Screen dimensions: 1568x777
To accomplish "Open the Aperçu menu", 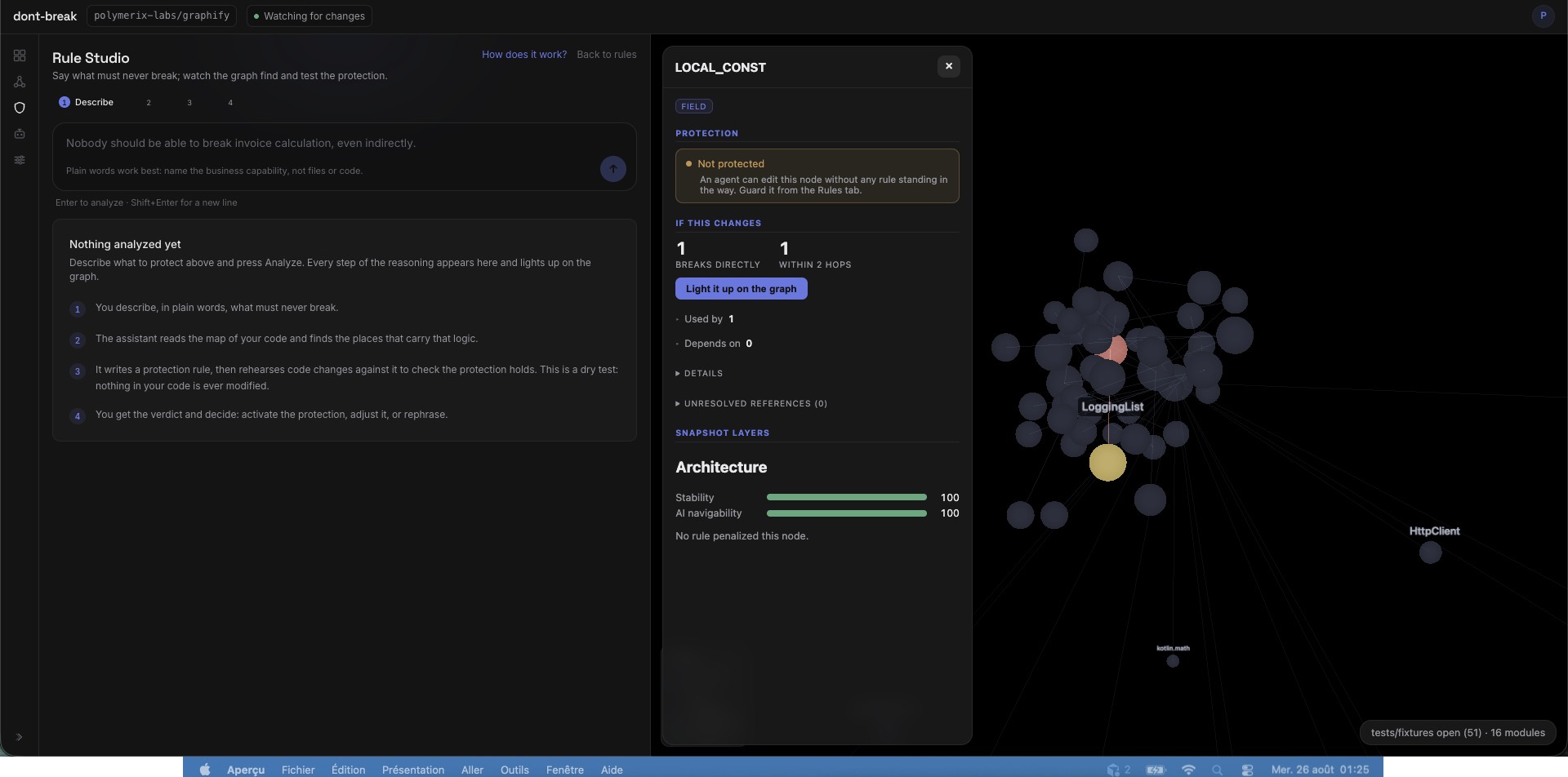I will point(246,770).
